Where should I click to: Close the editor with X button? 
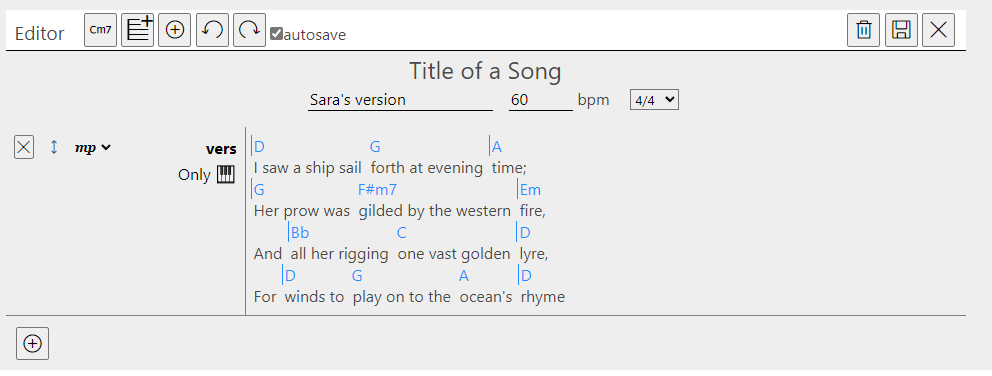[938, 30]
